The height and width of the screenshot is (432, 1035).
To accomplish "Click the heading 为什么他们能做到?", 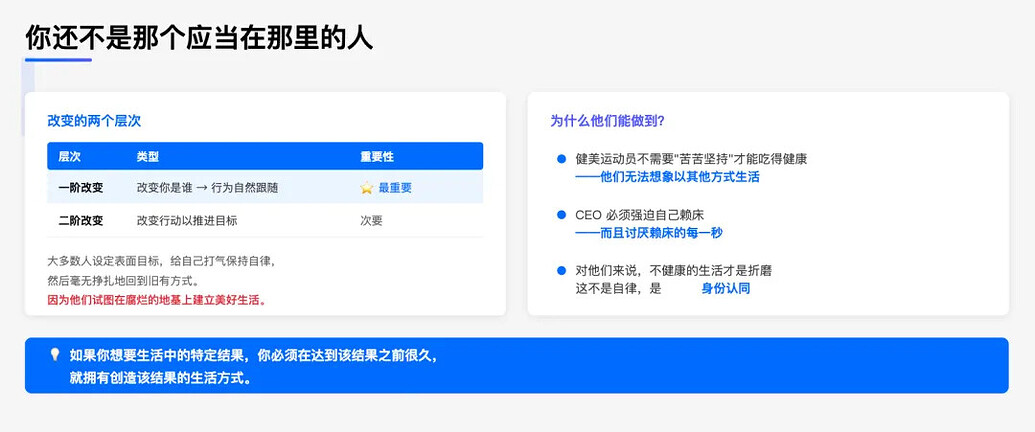I will (607, 122).
